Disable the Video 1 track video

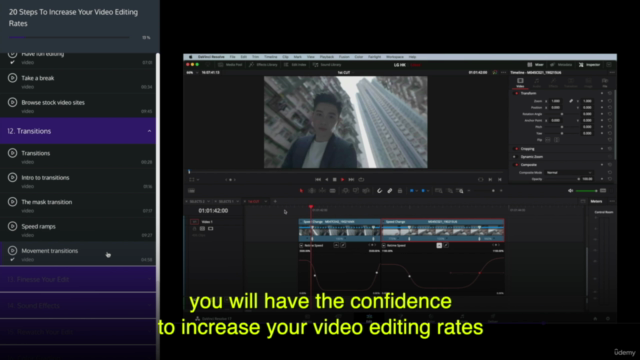tap(211, 229)
